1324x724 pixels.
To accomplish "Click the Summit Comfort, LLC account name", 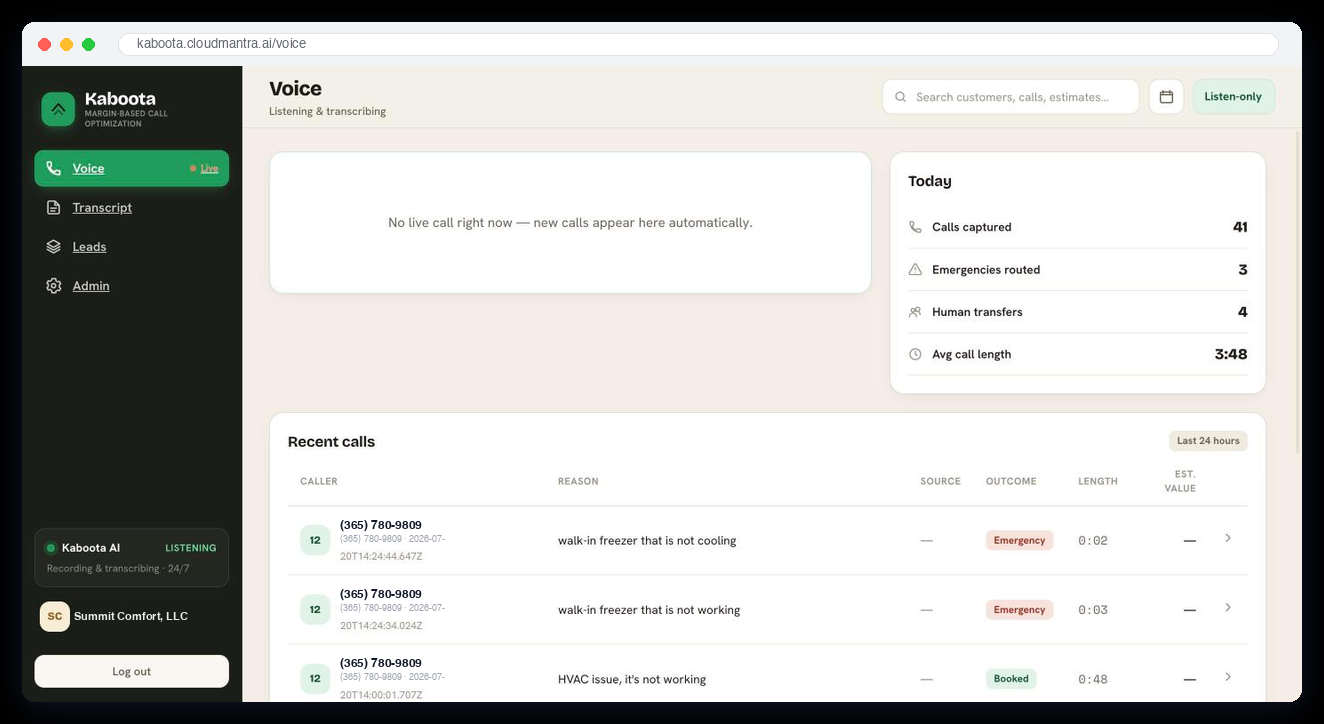I will 131,616.
